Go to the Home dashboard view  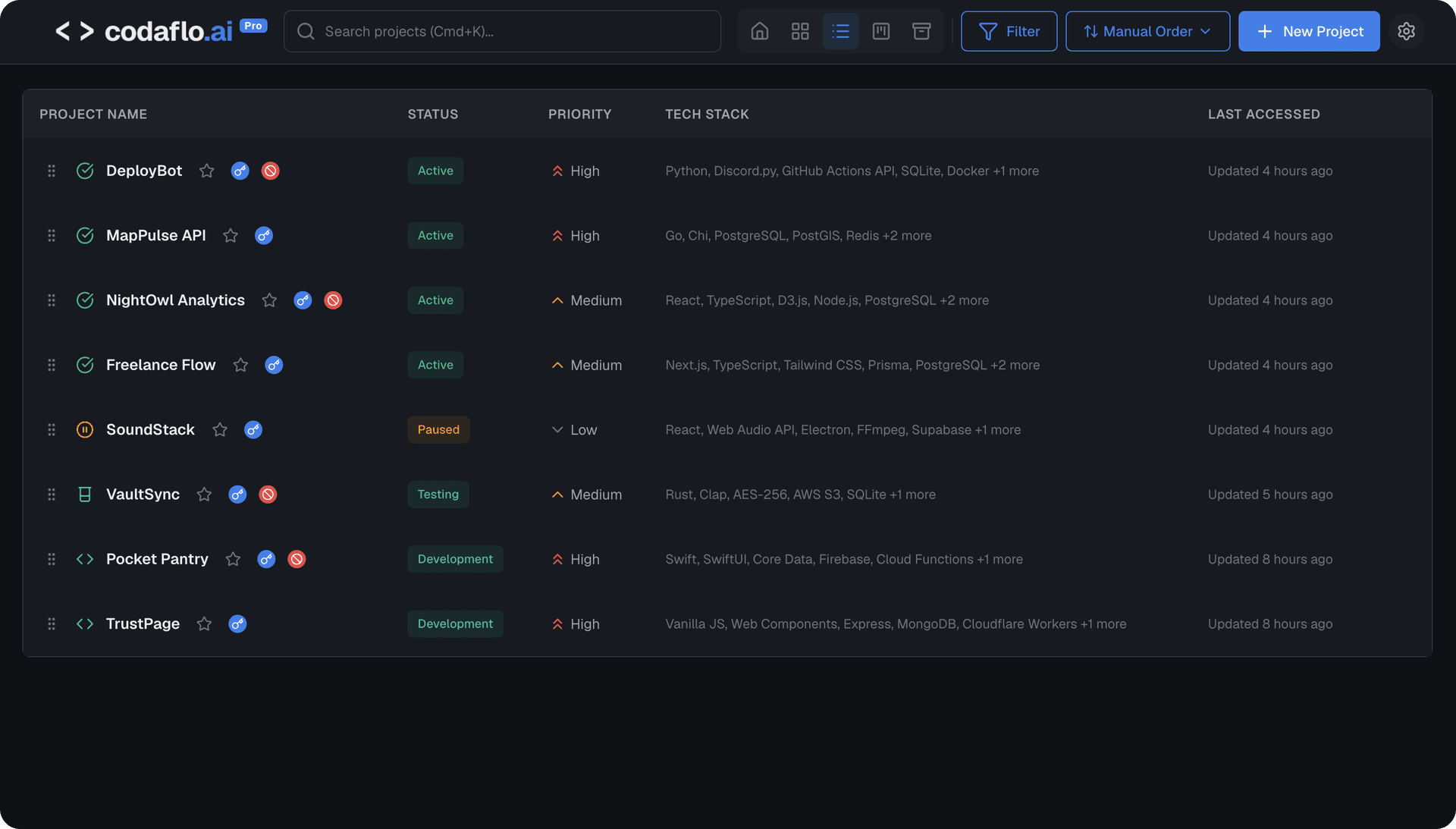pyautogui.click(x=759, y=31)
